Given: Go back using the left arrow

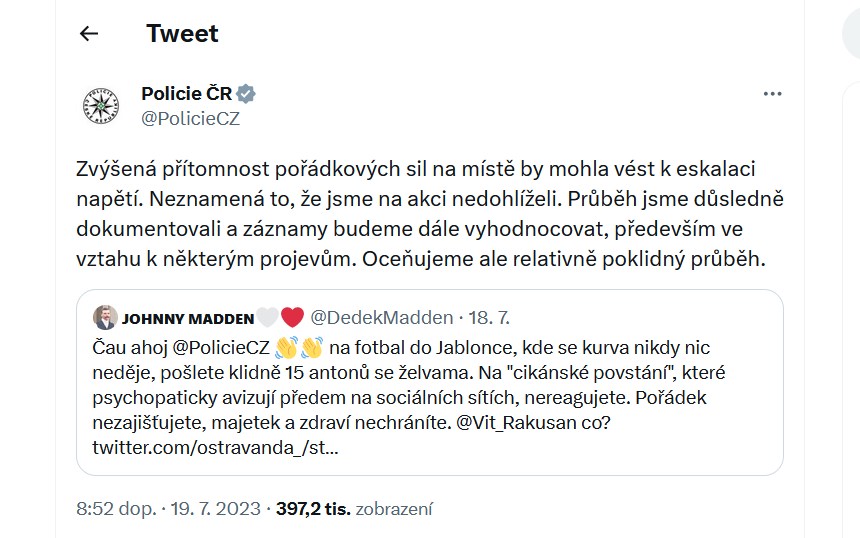Looking at the screenshot, I should click(89, 33).
